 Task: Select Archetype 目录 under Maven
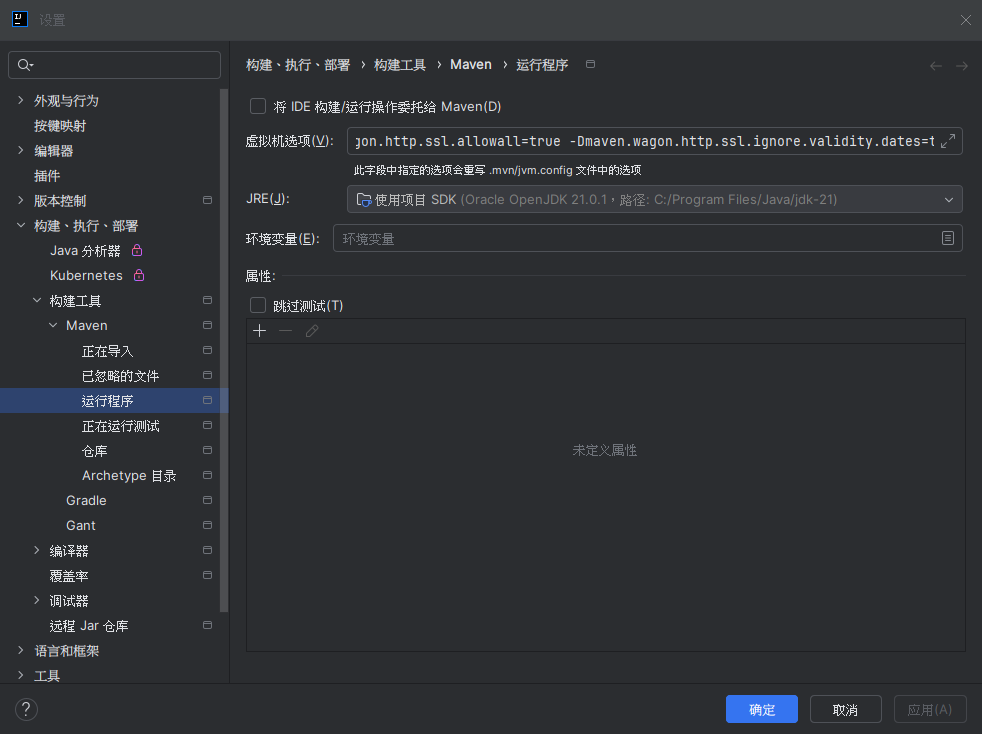click(129, 475)
